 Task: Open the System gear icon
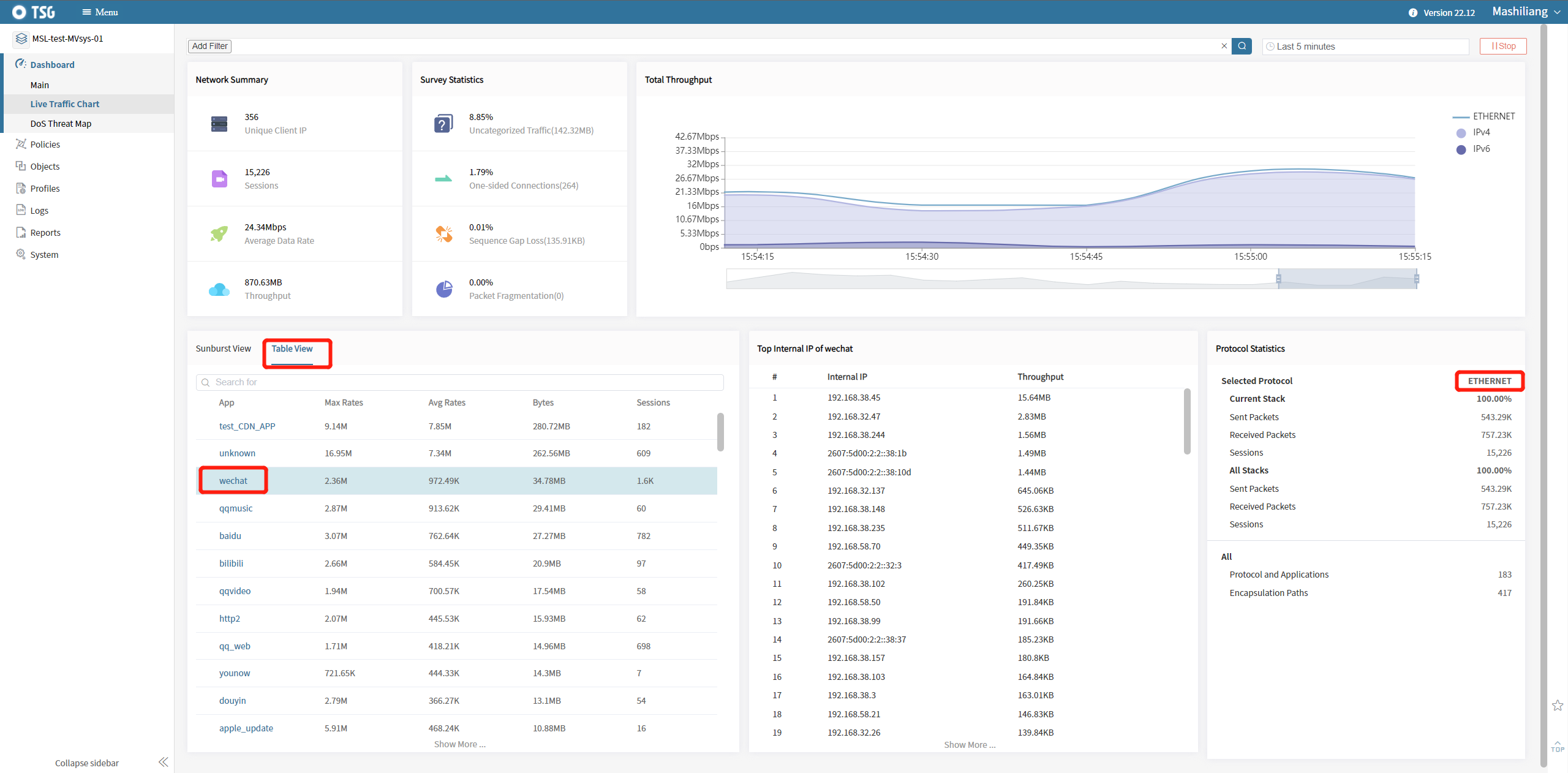(x=21, y=254)
